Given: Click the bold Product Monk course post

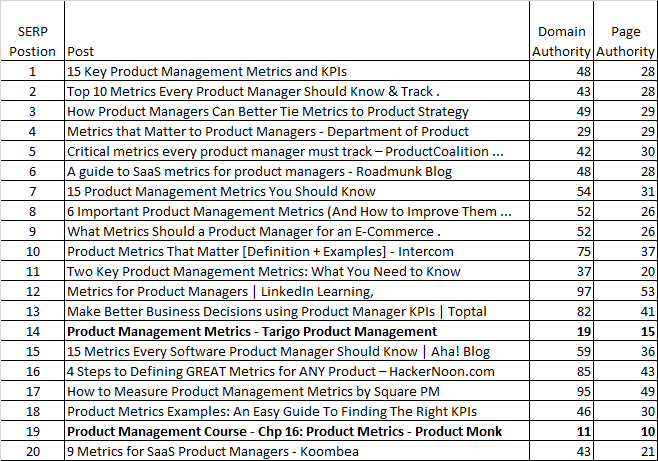Looking at the screenshot, I should [x=284, y=431].
